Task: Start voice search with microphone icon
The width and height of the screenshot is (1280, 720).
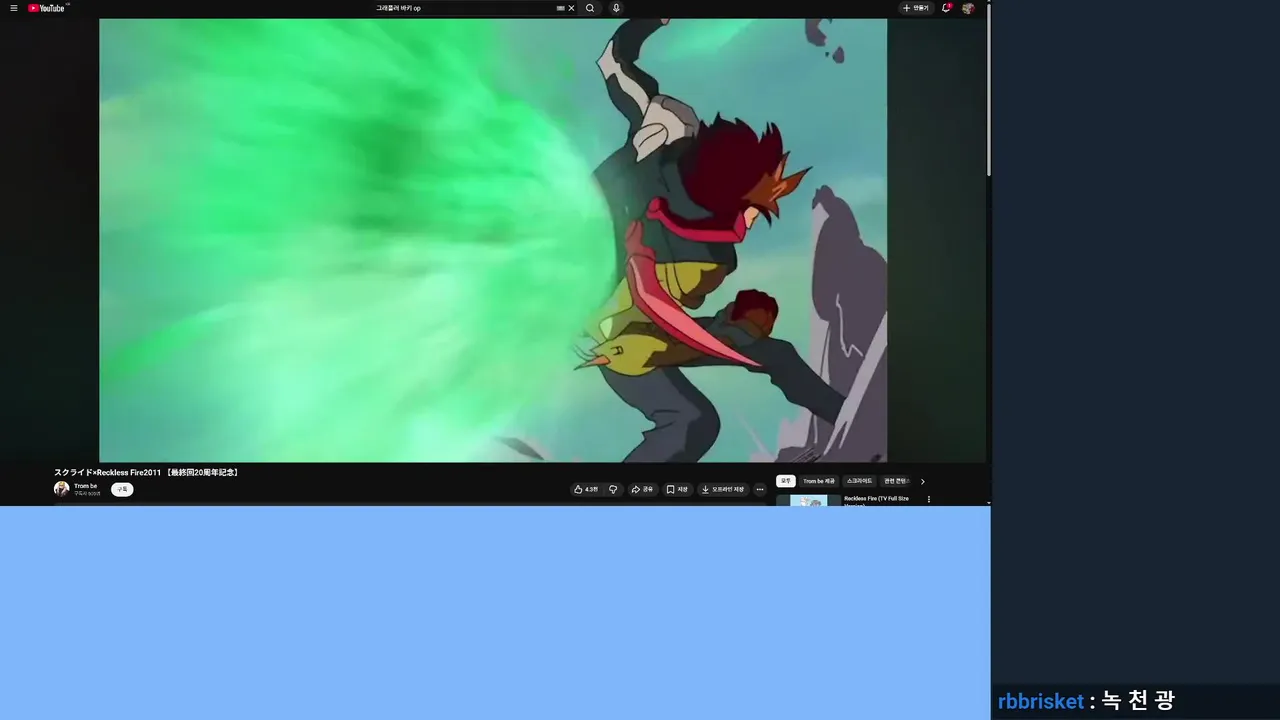Action: 616,8
